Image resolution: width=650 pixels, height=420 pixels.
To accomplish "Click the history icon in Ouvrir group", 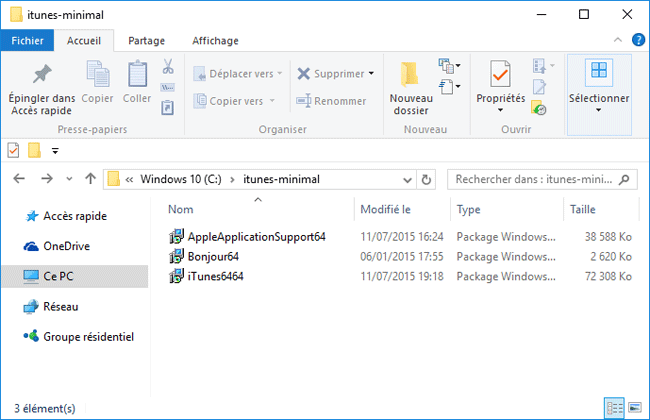I will (538, 108).
